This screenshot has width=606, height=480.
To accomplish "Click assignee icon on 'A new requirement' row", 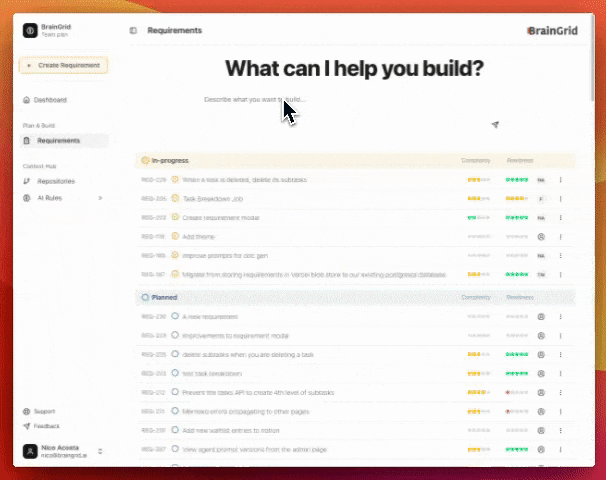I will point(541,317).
